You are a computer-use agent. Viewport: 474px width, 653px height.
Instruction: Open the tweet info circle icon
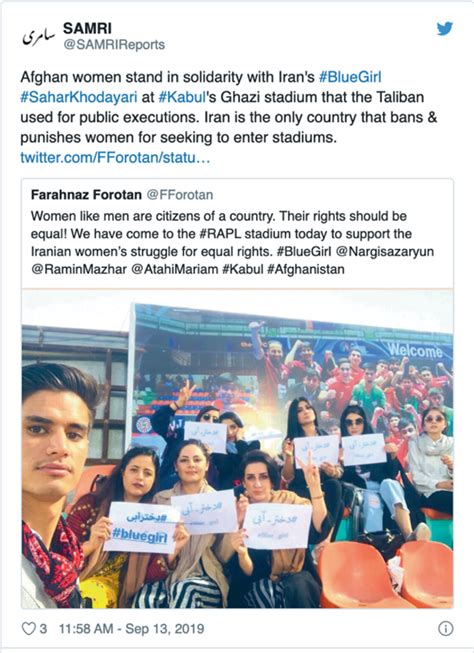point(445,628)
